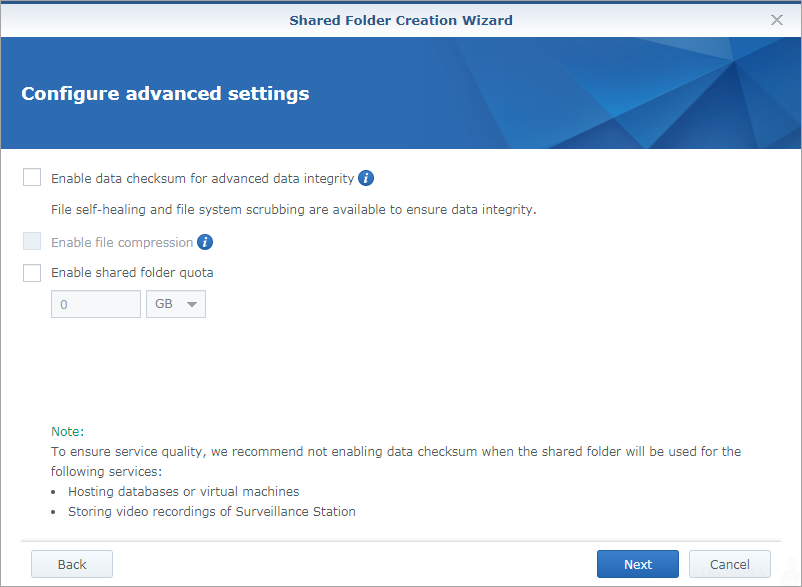Cancel the folder creation wizard
802x587 pixels.
(x=729, y=564)
